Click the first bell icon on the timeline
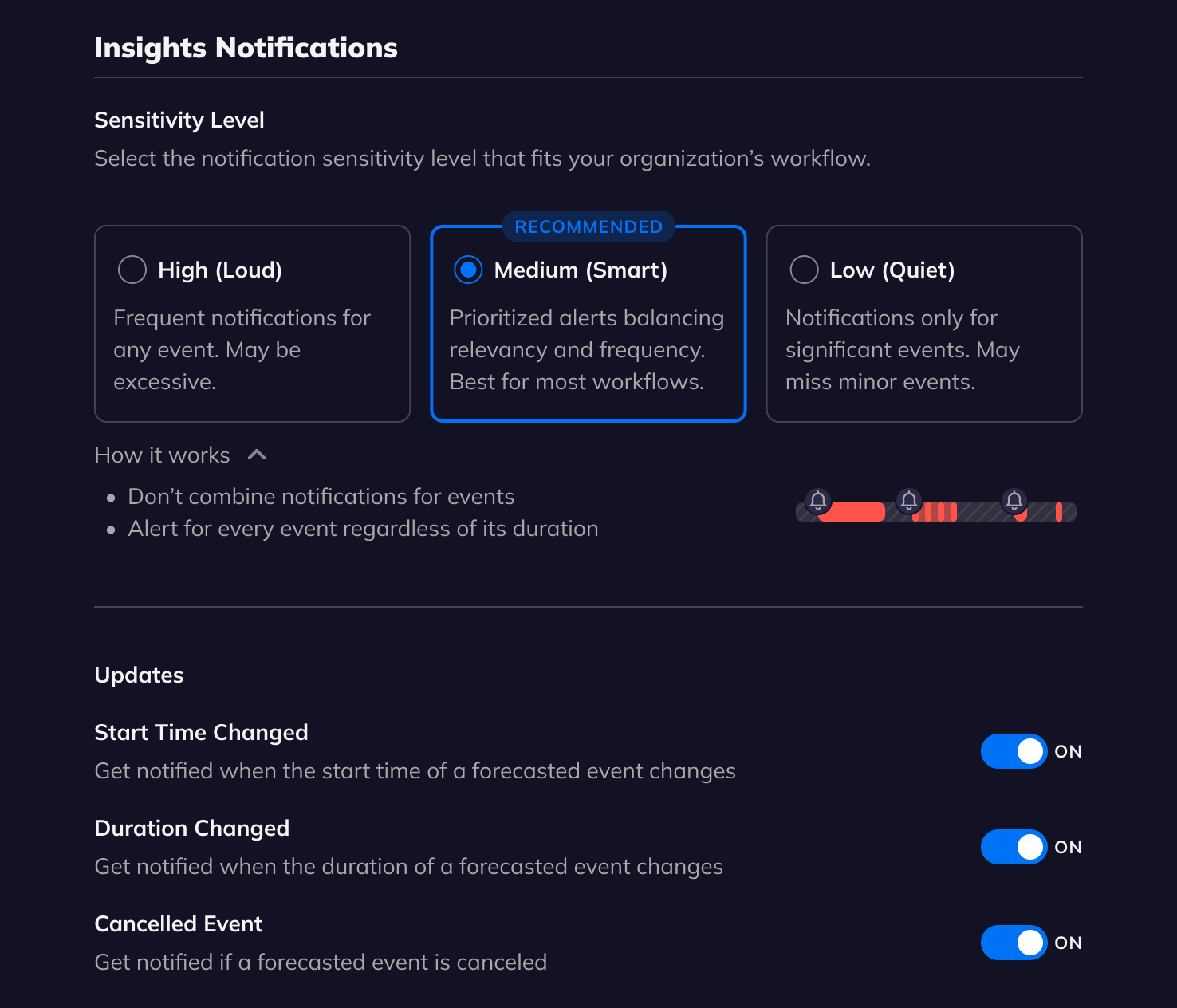 tap(818, 500)
